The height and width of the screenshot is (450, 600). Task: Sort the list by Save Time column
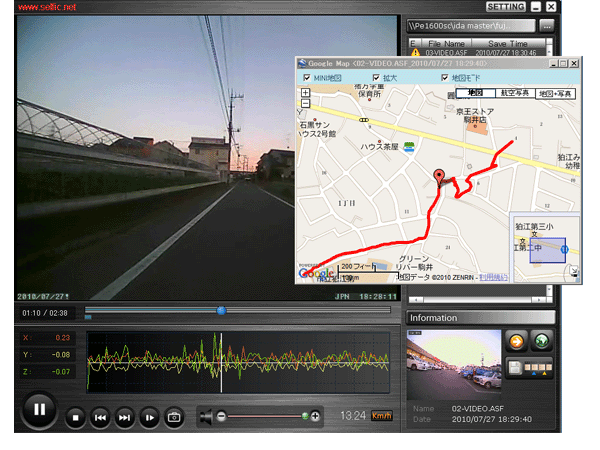click(x=508, y=43)
